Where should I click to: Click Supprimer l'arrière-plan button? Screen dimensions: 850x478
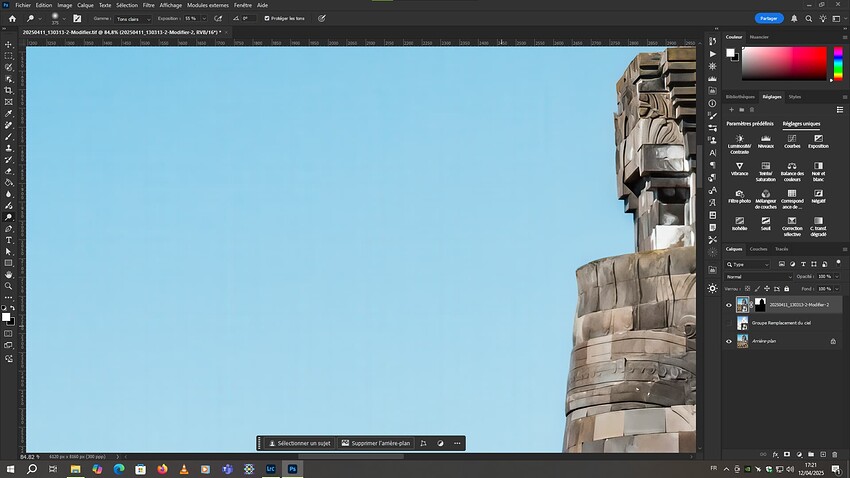coord(374,443)
